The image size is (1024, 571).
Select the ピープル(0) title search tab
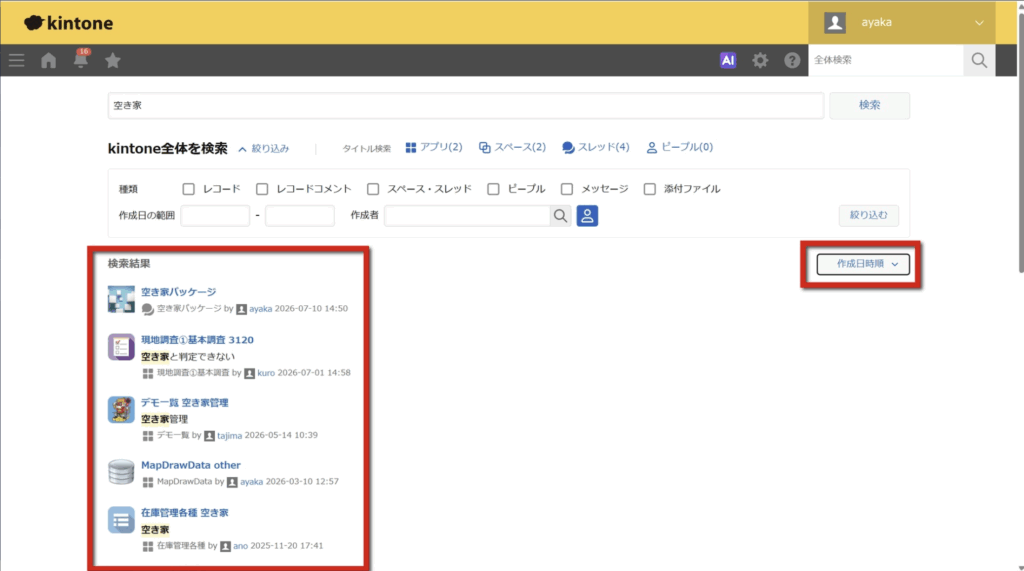(x=680, y=148)
